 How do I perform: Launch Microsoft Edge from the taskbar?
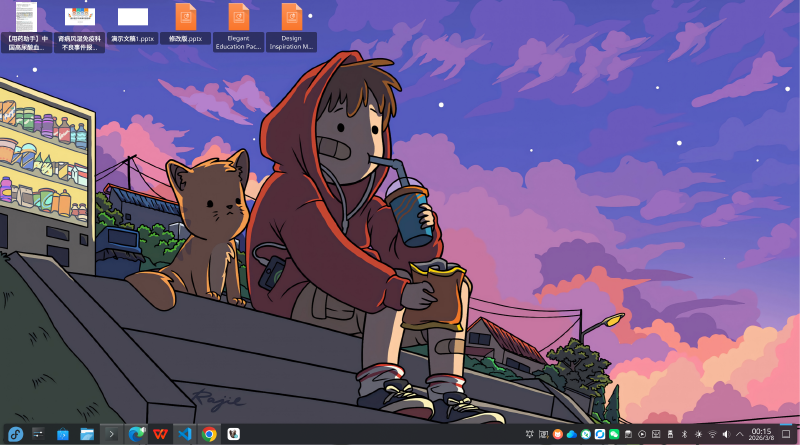coord(136,434)
